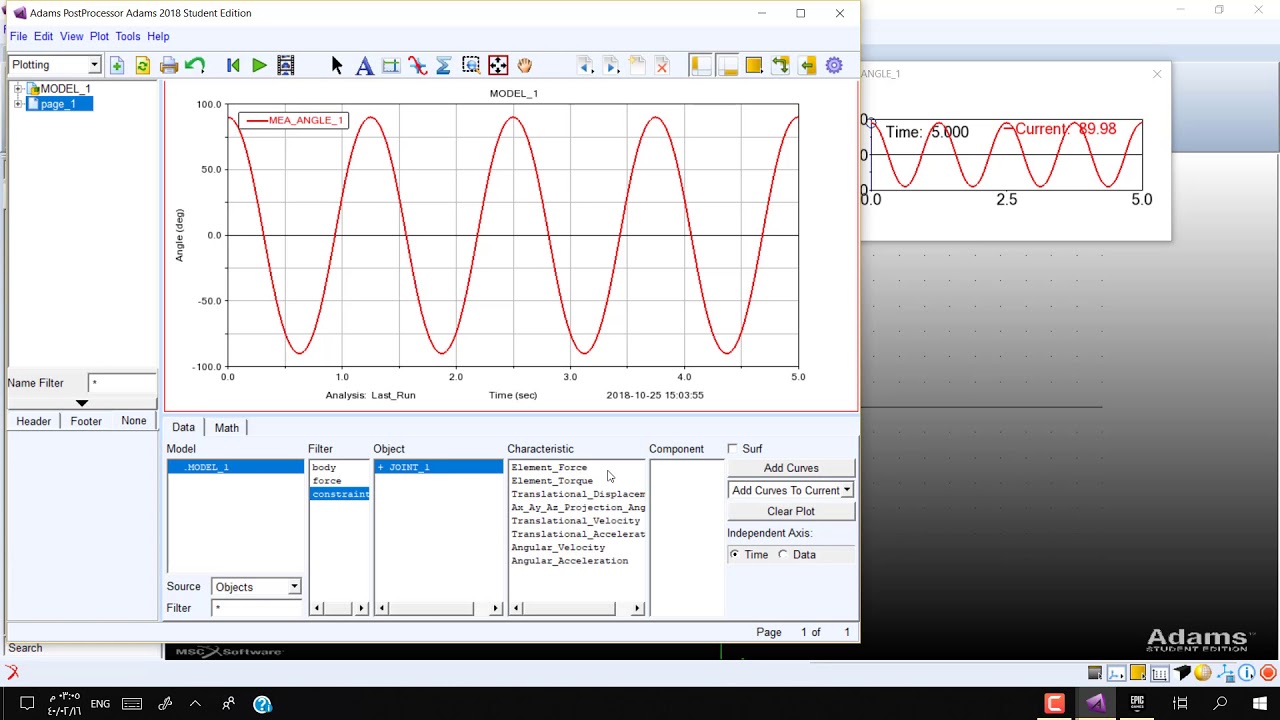Click the plot tracking tool icon
The width and height of the screenshot is (1280, 720).
point(391,65)
